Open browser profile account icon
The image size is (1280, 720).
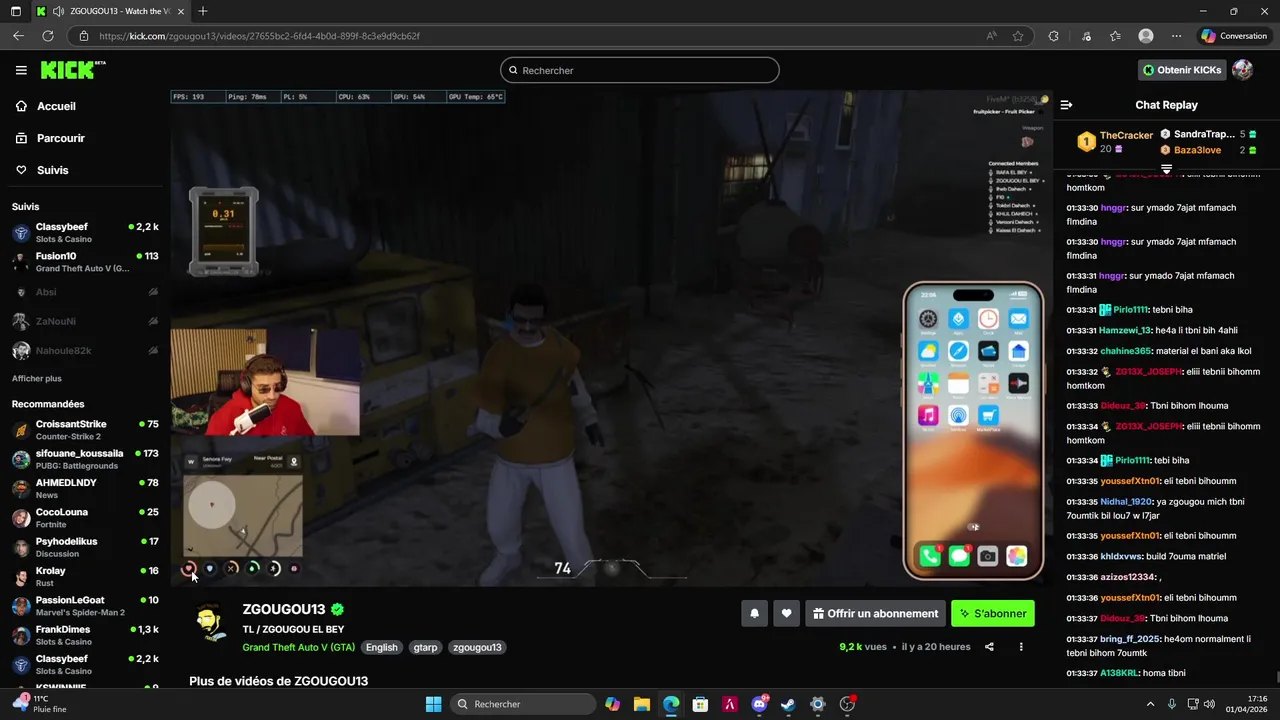pyautogui.click(x=1146, y=36)
